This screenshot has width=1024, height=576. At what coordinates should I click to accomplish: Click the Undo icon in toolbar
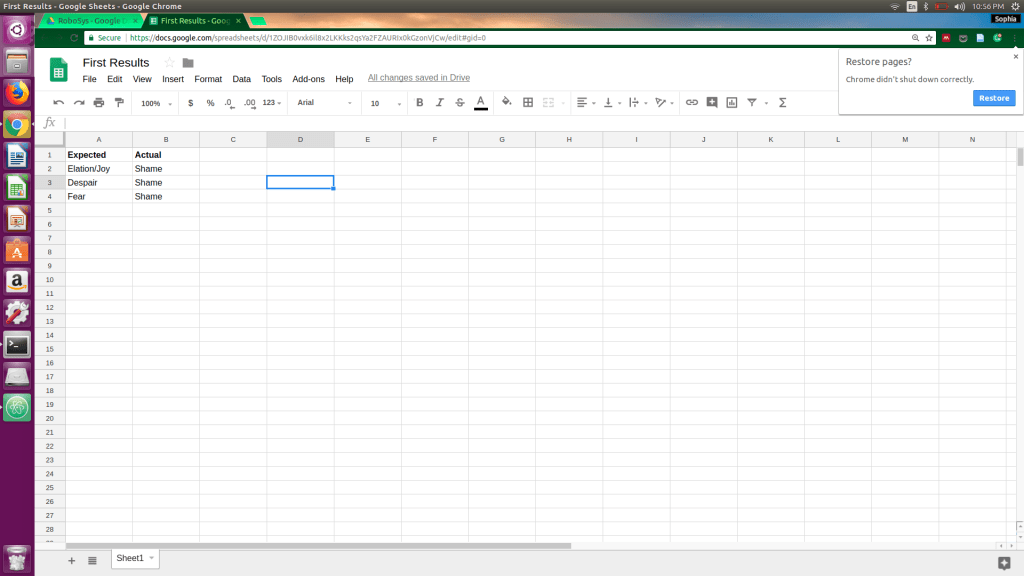coord(59,103)
